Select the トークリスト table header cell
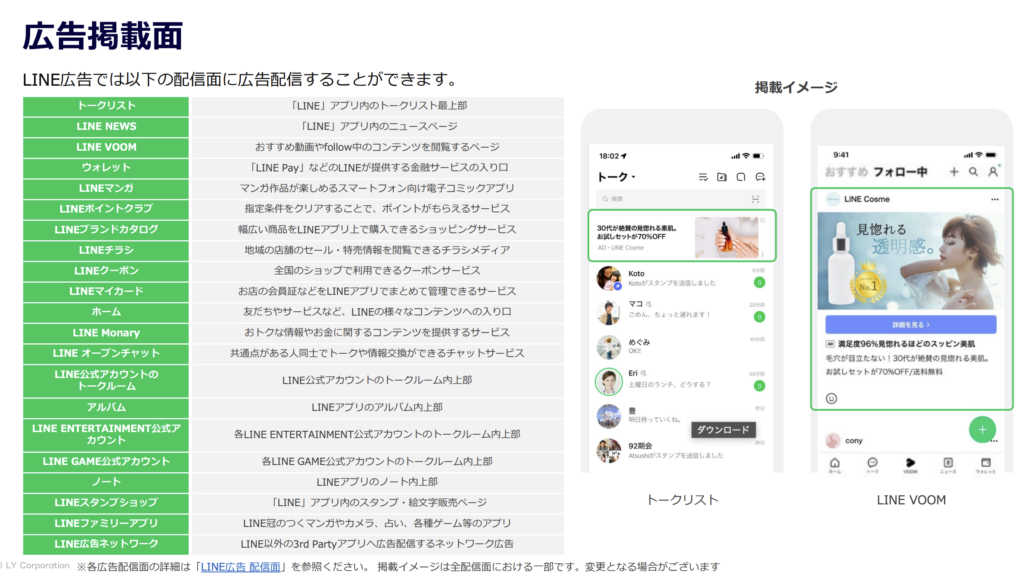Viewport: 1024px width, 578px height. tap(106, 106)
